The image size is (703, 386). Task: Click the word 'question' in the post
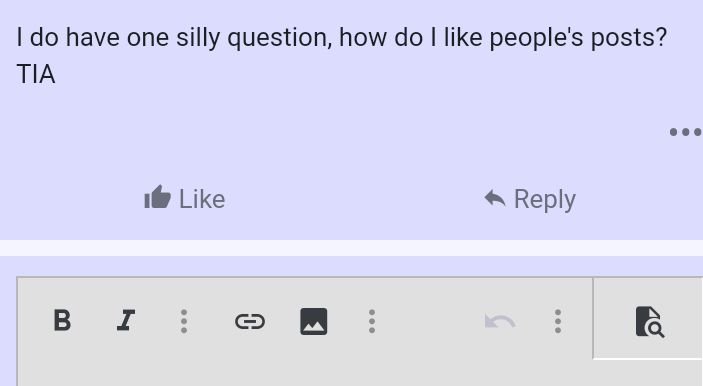click(x=280, y=38)
